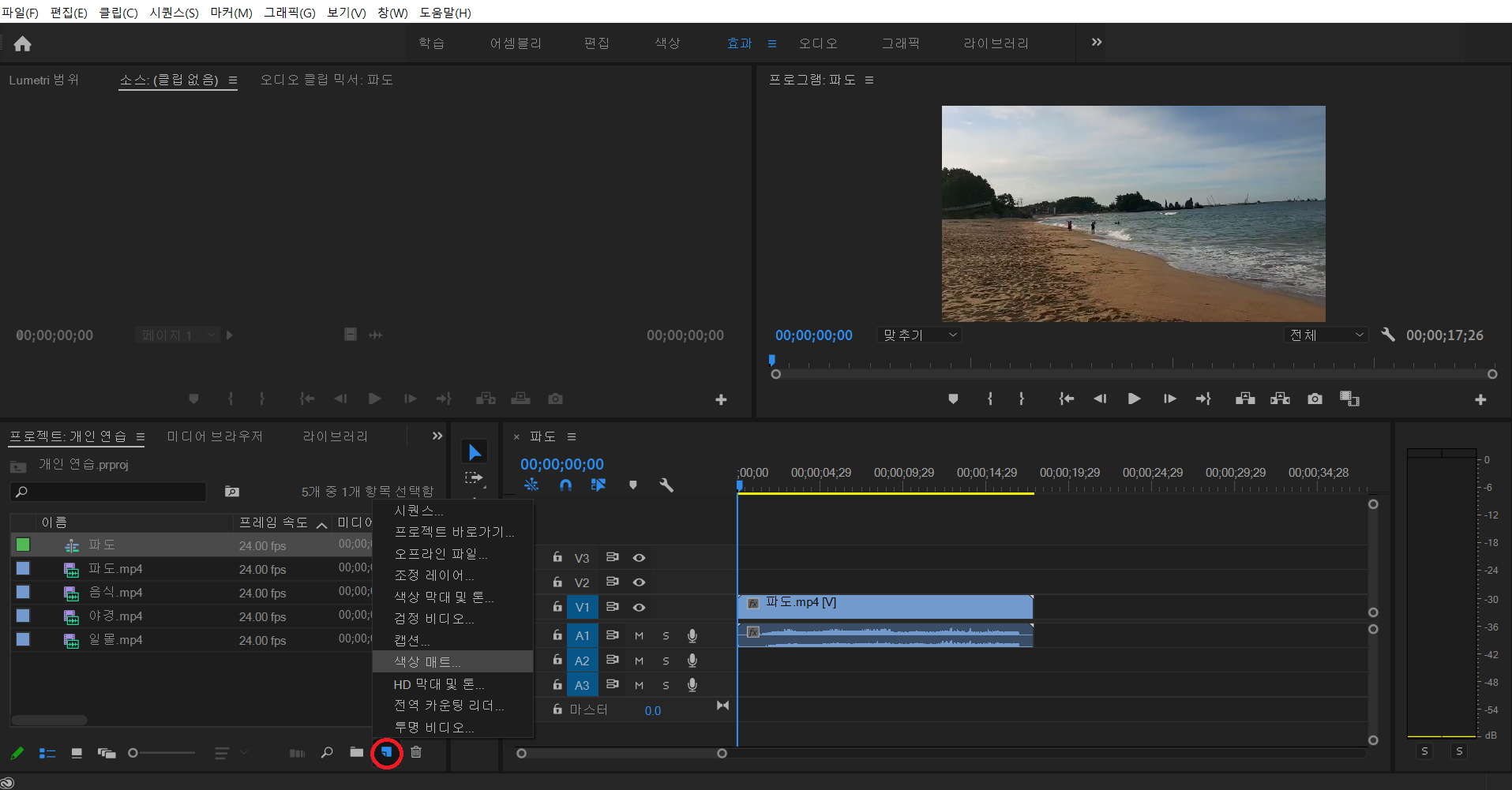This screenshot has width=1512, height=790.
Task: Switch to 미디어 브라우저 tab
Action: [x=215, y=436]
